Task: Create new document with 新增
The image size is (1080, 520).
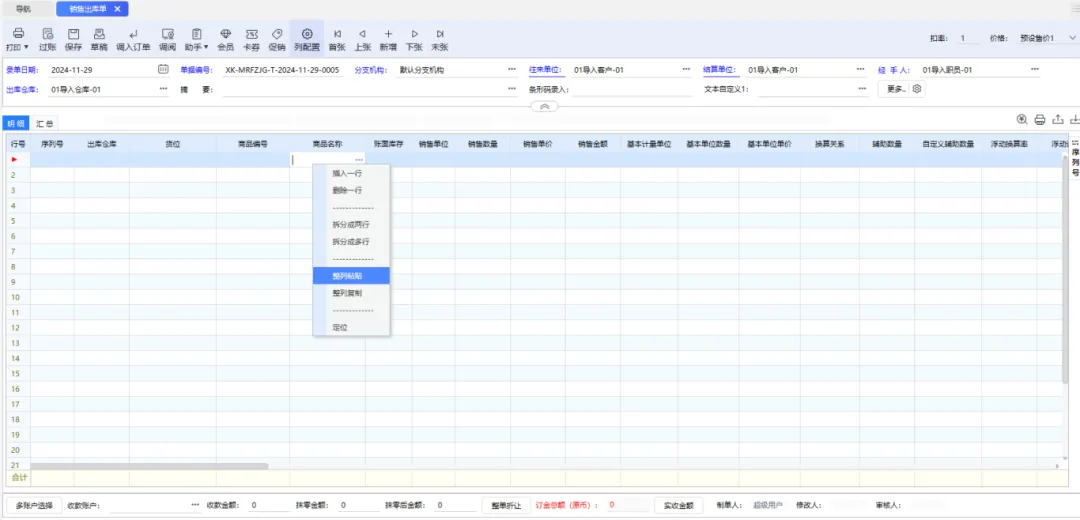Action: pyautogui.click(x=388, y=40)
